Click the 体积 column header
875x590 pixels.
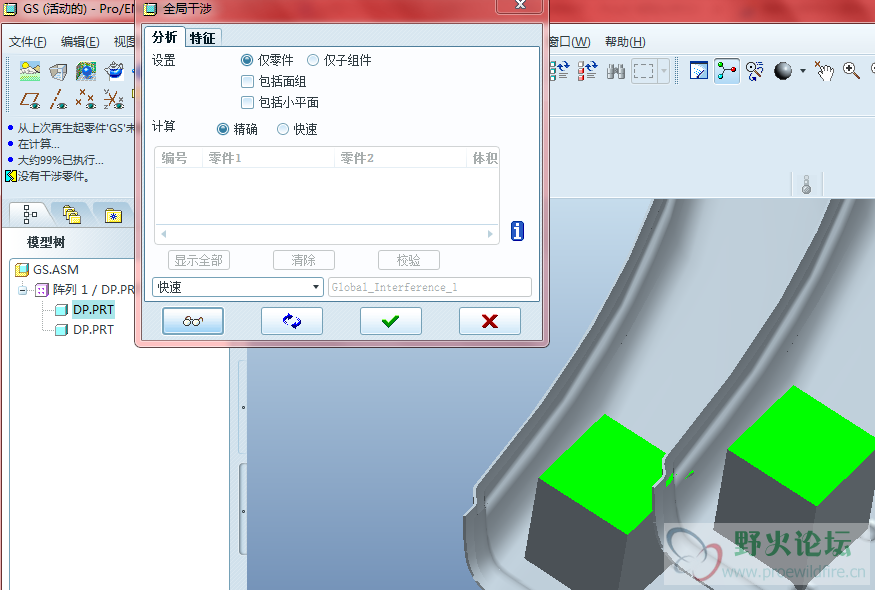point(484,158)
